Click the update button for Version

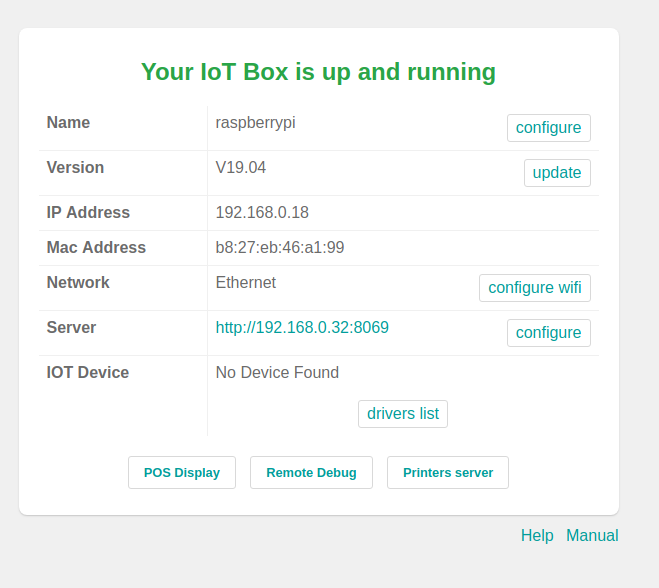coord(557,173)
